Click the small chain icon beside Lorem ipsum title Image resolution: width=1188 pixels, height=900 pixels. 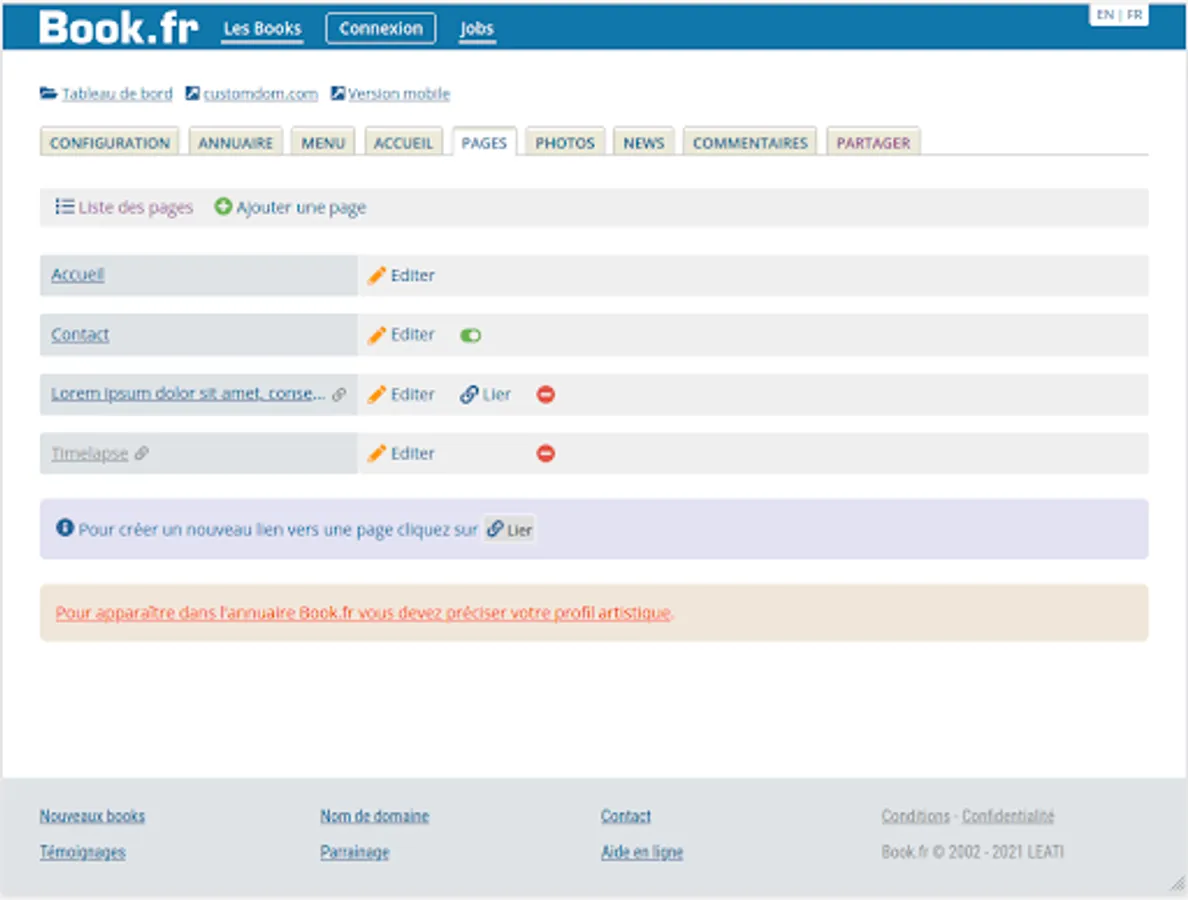[339, 394]
